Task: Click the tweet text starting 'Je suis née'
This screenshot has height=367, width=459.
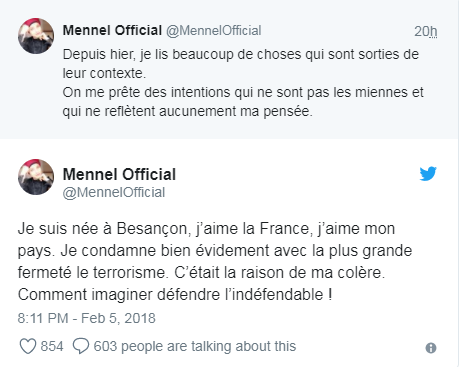Action: coord(215,262)
